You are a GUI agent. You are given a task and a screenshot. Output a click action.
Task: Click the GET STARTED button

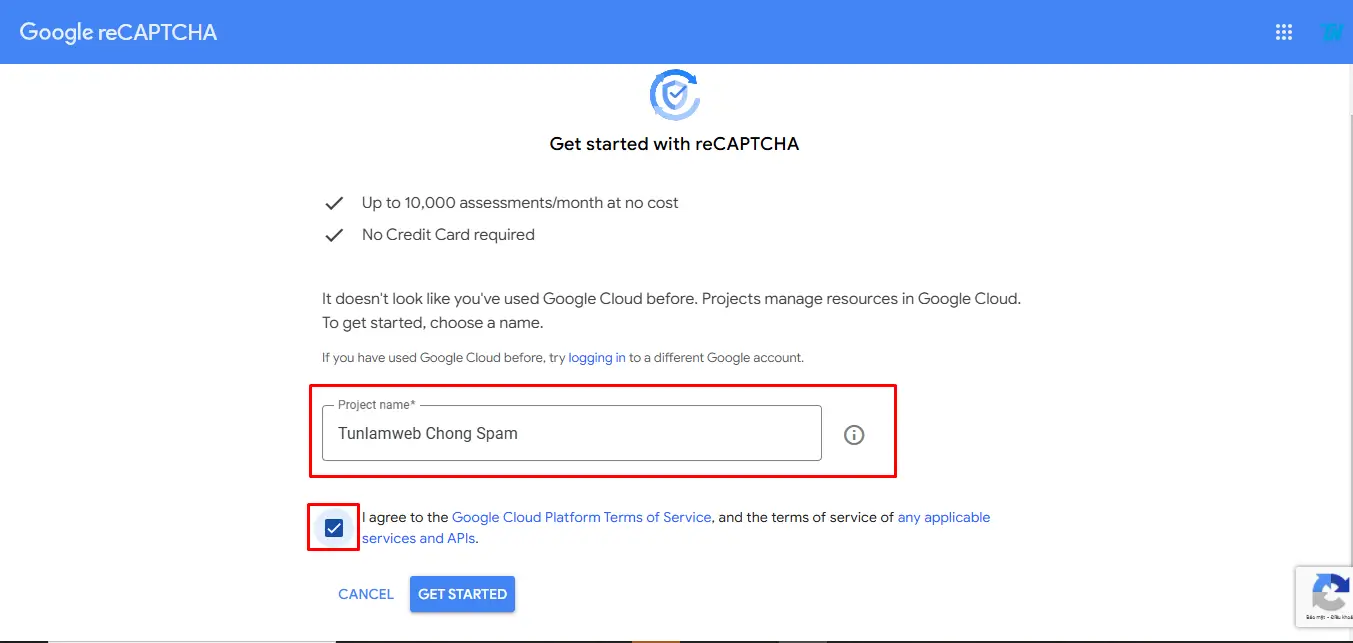pyautogui.click(x=462, y=594)
